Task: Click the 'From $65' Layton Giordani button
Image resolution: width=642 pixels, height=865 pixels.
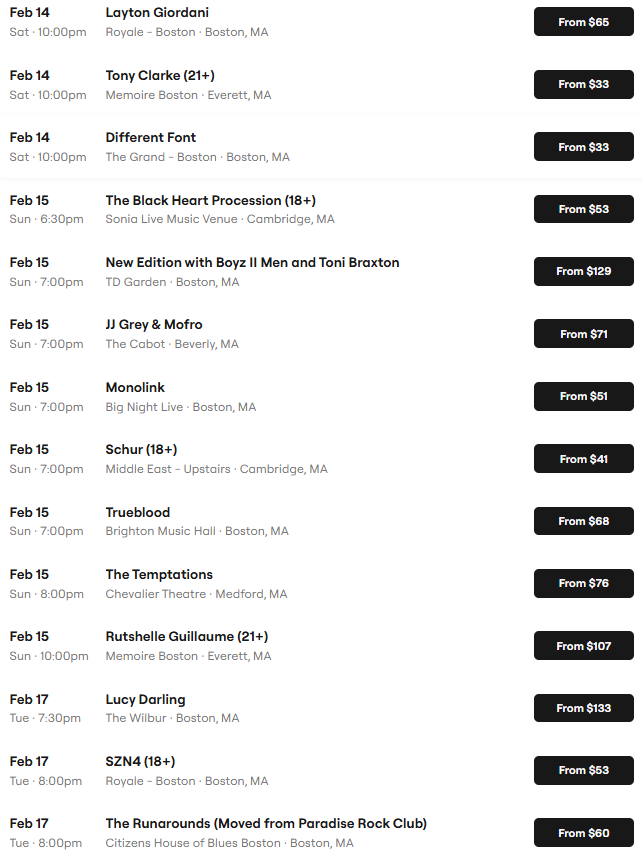Action: [x=583, y=22]
